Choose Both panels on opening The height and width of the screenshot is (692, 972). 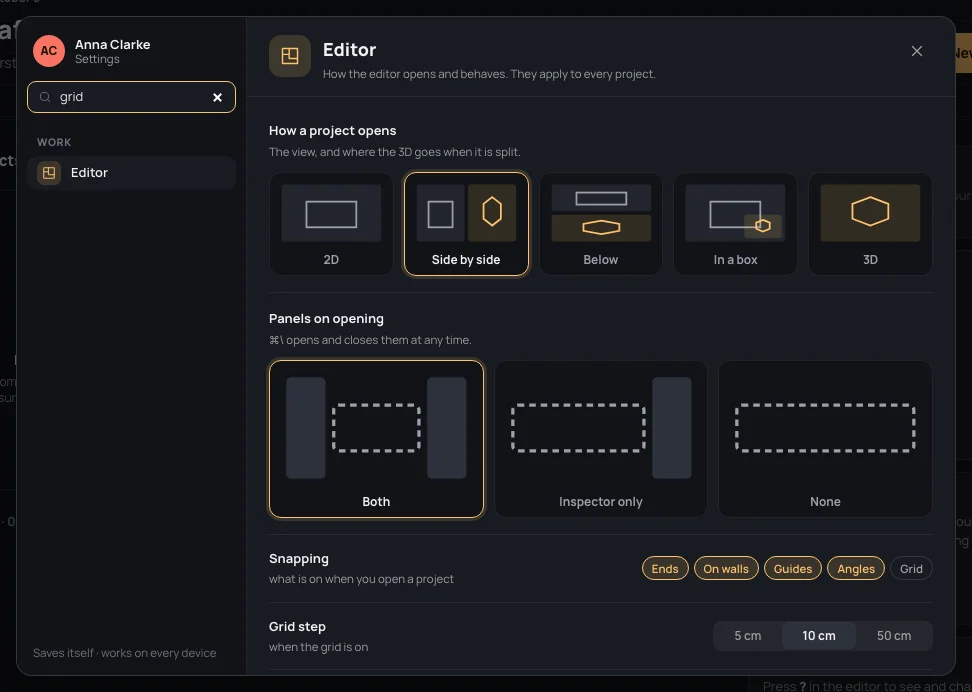coord(376,439)
